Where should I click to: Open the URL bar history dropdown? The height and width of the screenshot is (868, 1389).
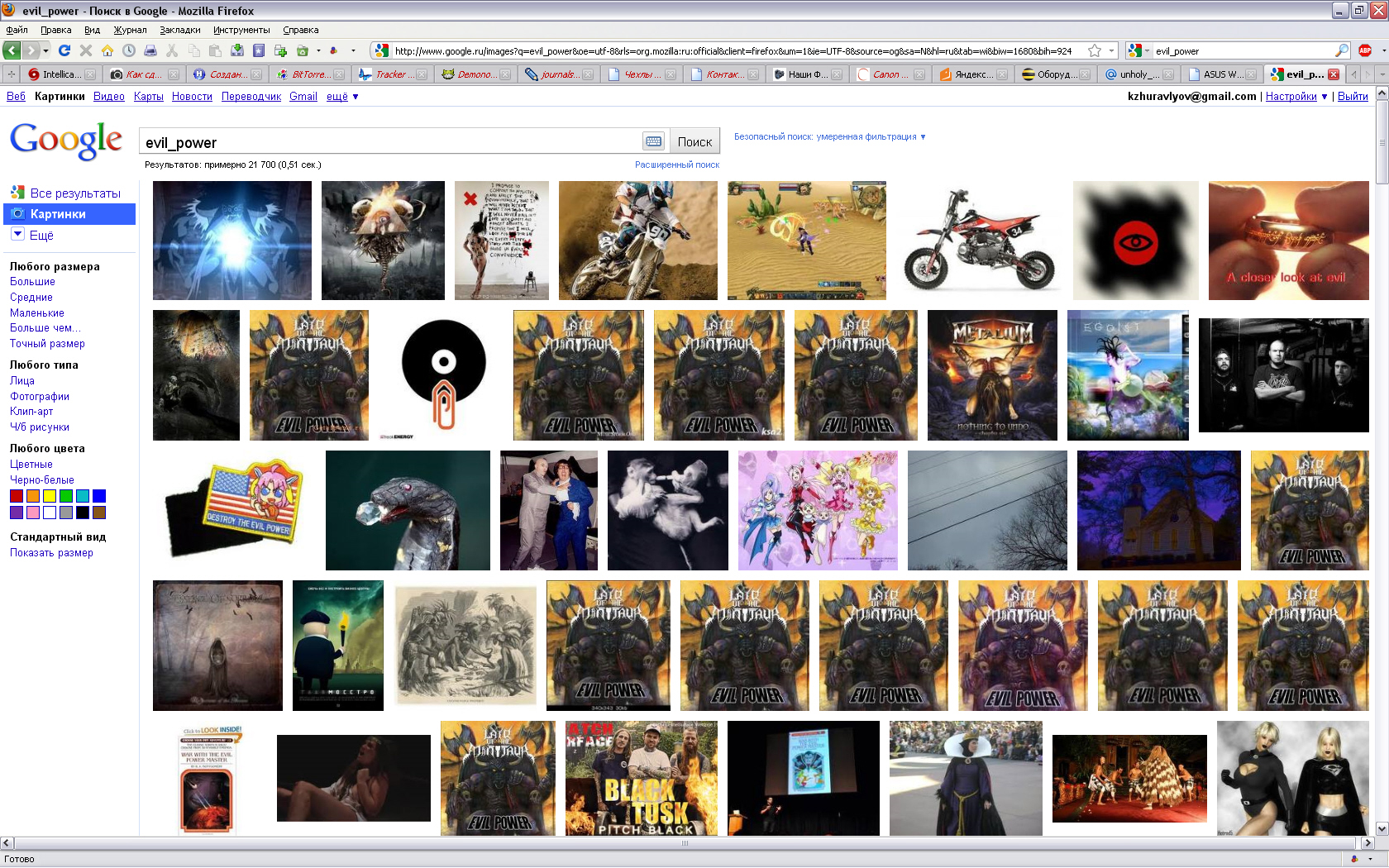pyautogui.click(x=1111, y=50)
